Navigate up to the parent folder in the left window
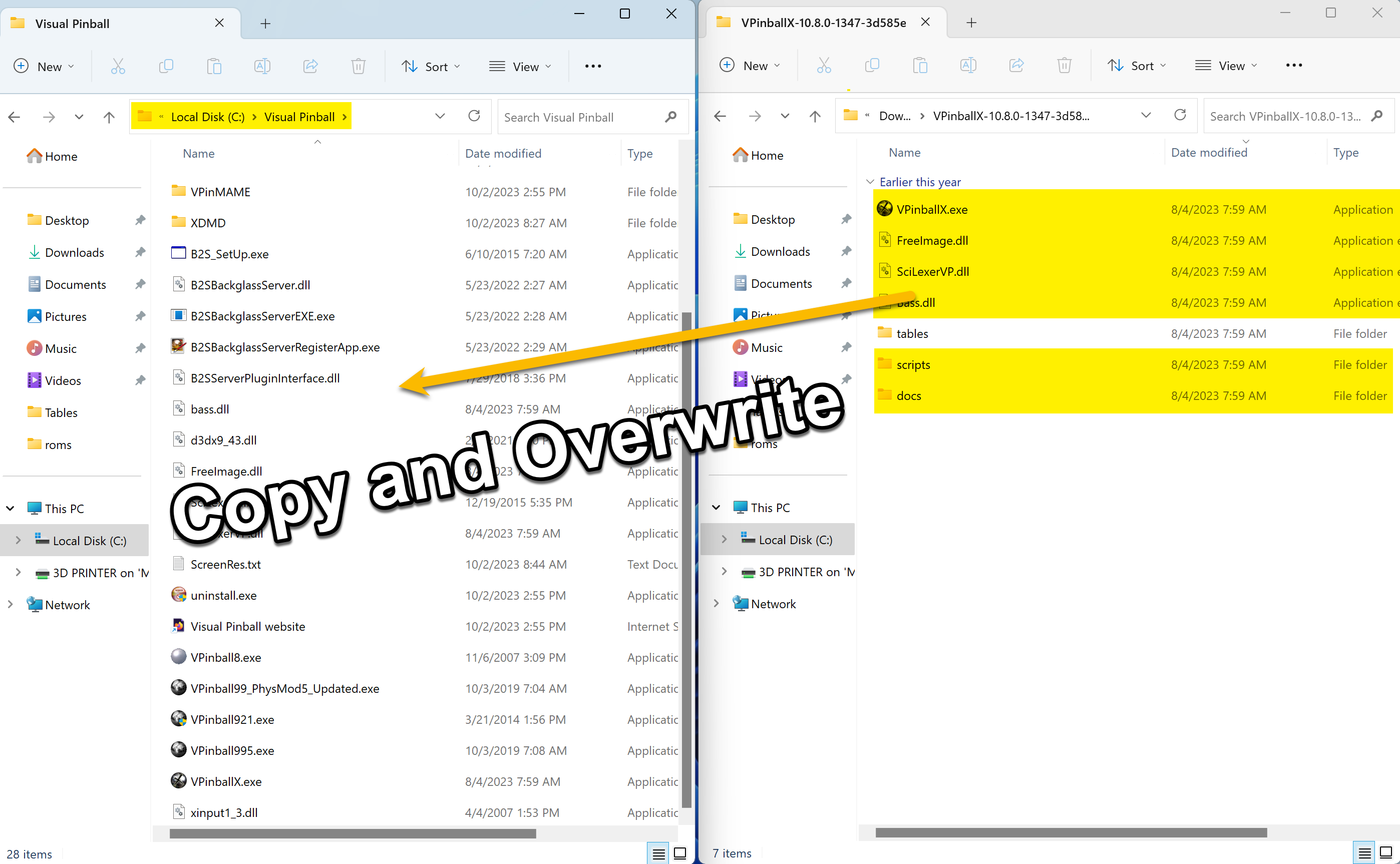Image resolution: width=1400 pixels, height=864 pixels. tap(109, 117)
